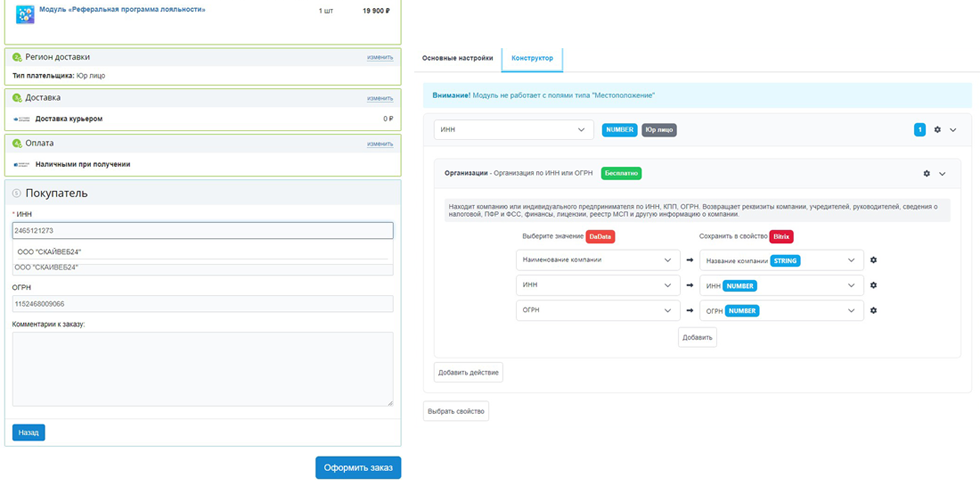The image size is (980, 486).
Task: Click gear icon beside Название компании mapping
Action: coord(873,260)
